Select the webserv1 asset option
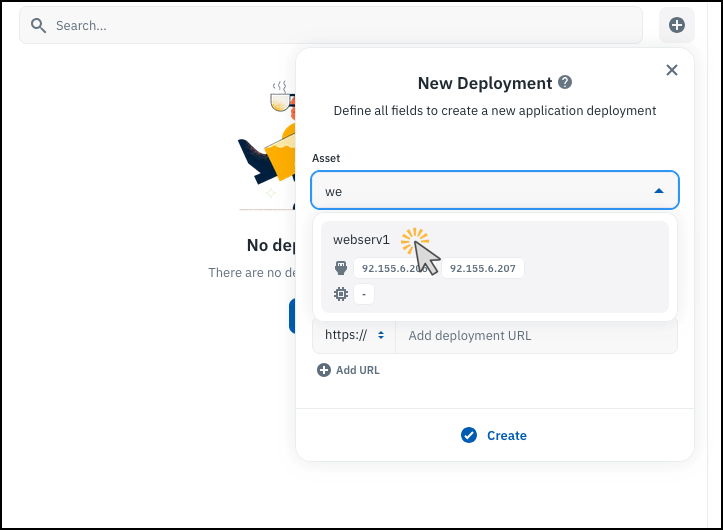The image size is (723, 530). (x=361, y=240)
